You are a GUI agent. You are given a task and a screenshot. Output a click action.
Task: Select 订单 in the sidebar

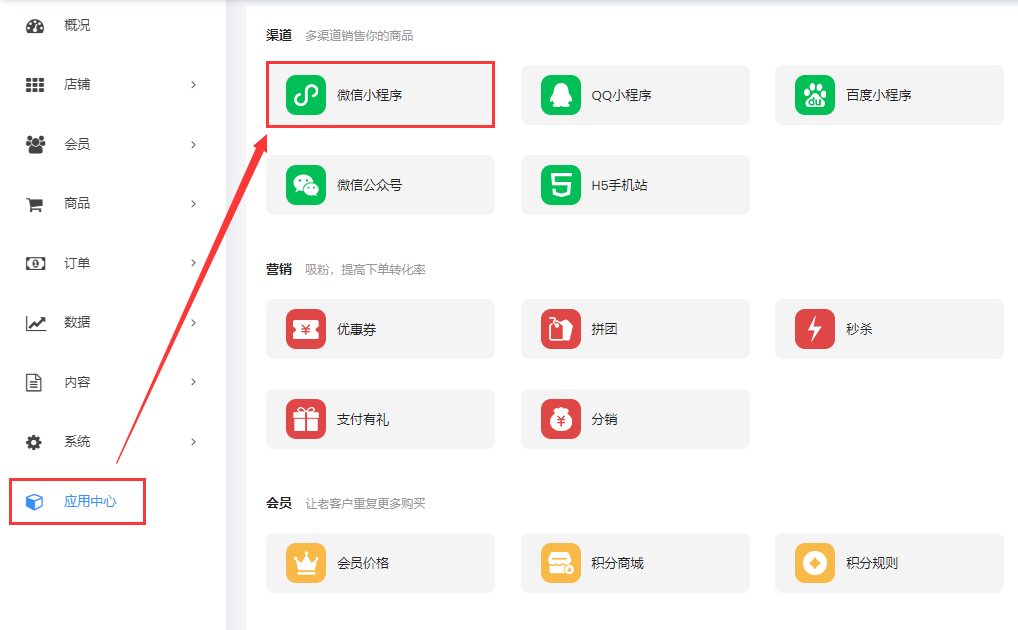(77, 263)
